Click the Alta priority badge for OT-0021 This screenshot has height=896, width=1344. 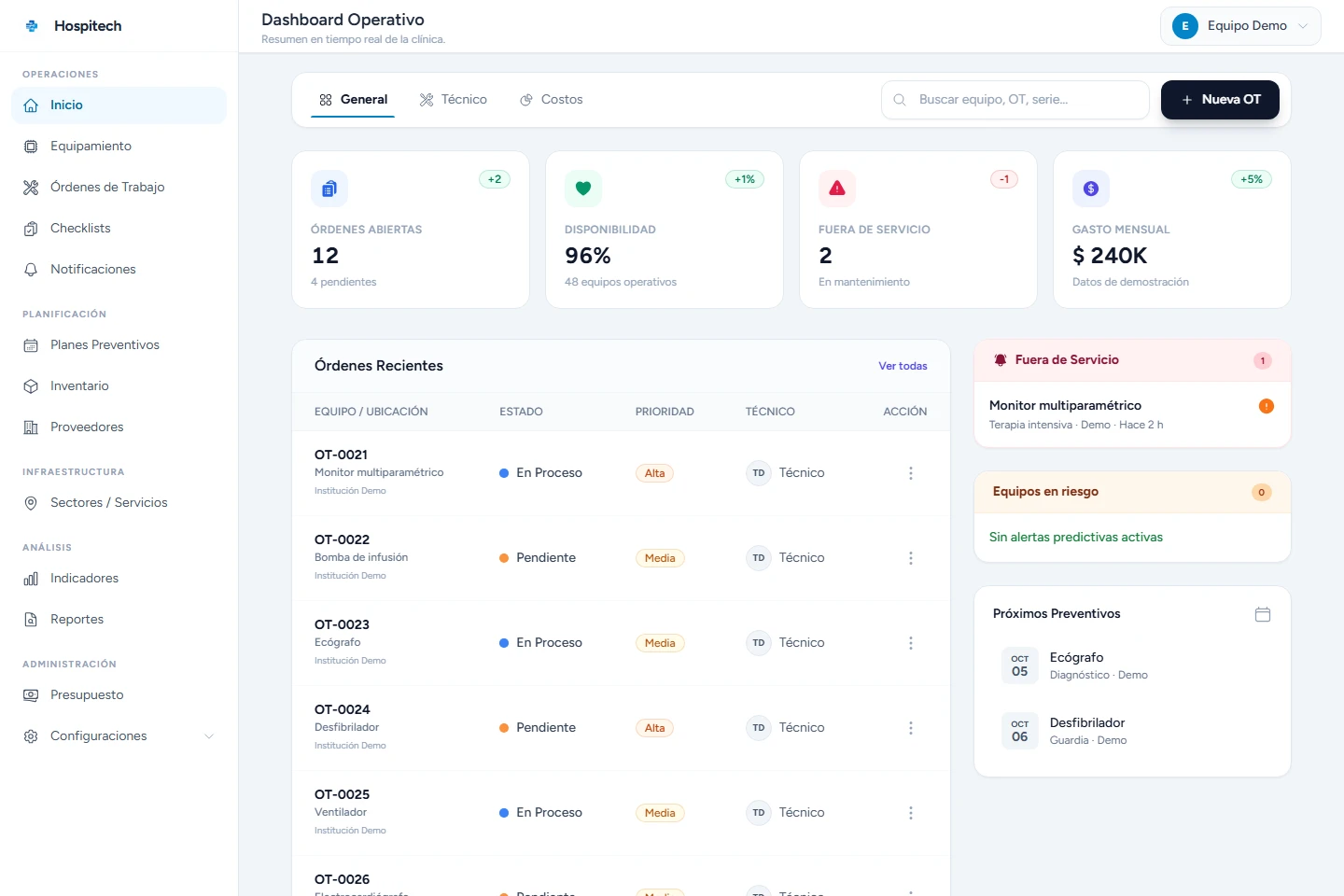[655, 473]
